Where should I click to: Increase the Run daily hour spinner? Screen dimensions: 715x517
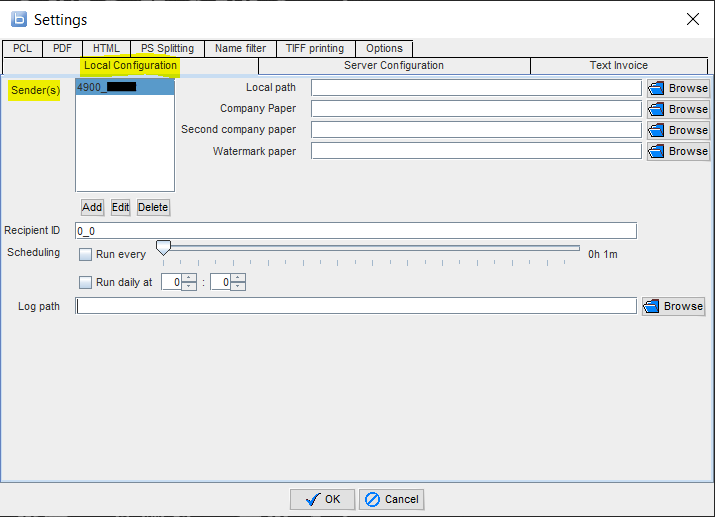click(190, 278)
